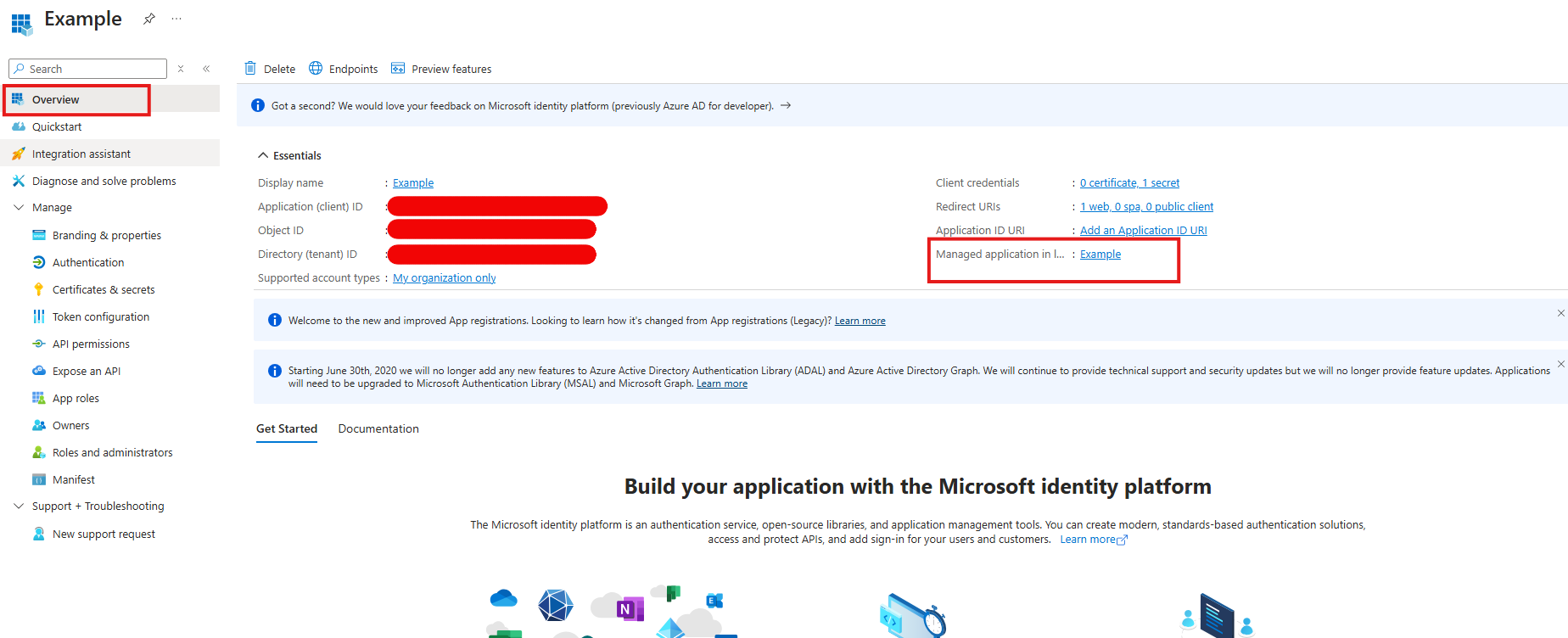Collapse the sidebar with double chevron
Screen dimensions: 1568x638
coord(206,69)
